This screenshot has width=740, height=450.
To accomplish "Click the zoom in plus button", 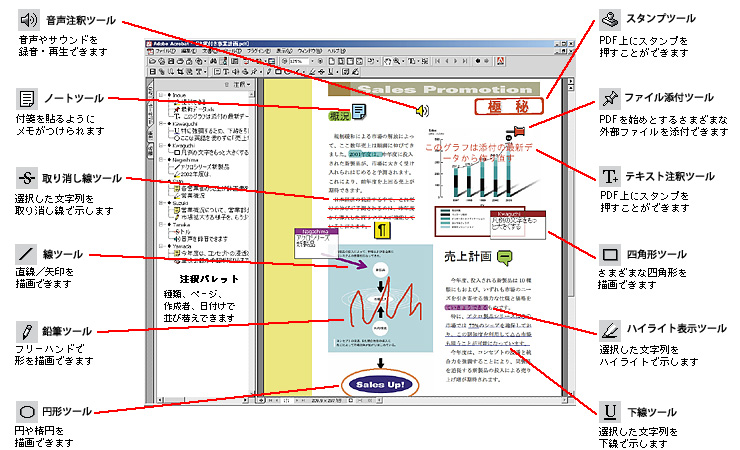I will pos(320,61).
